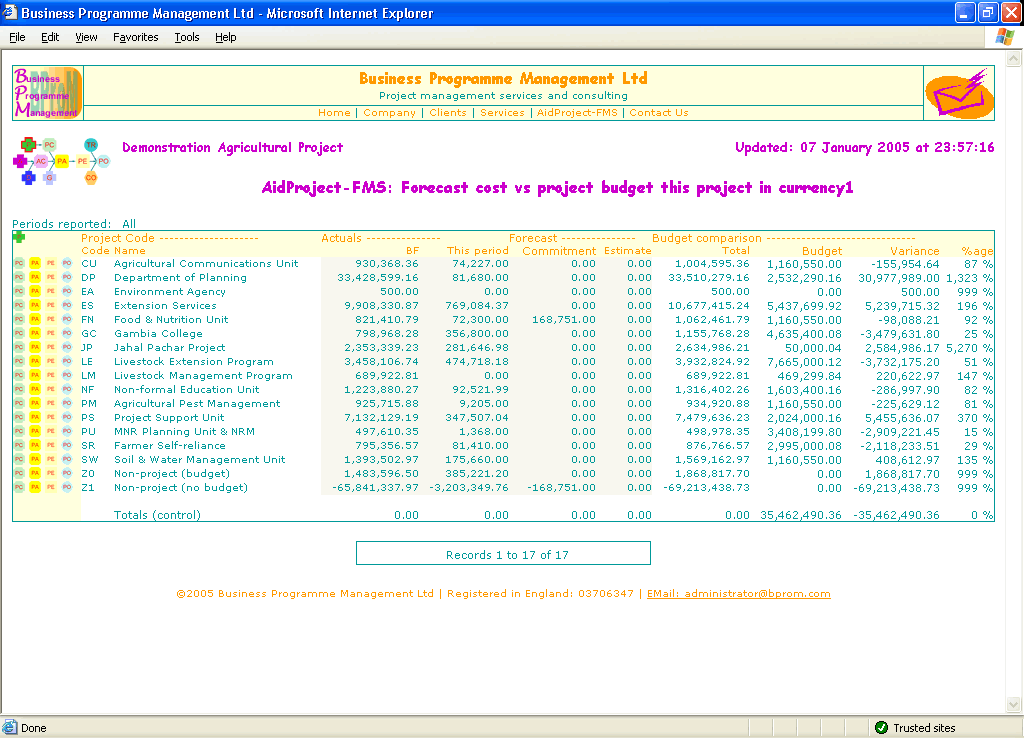Click the PA icon in the DP row
The height and width of the screenshot is (738, 1024).
coord(35,278)
